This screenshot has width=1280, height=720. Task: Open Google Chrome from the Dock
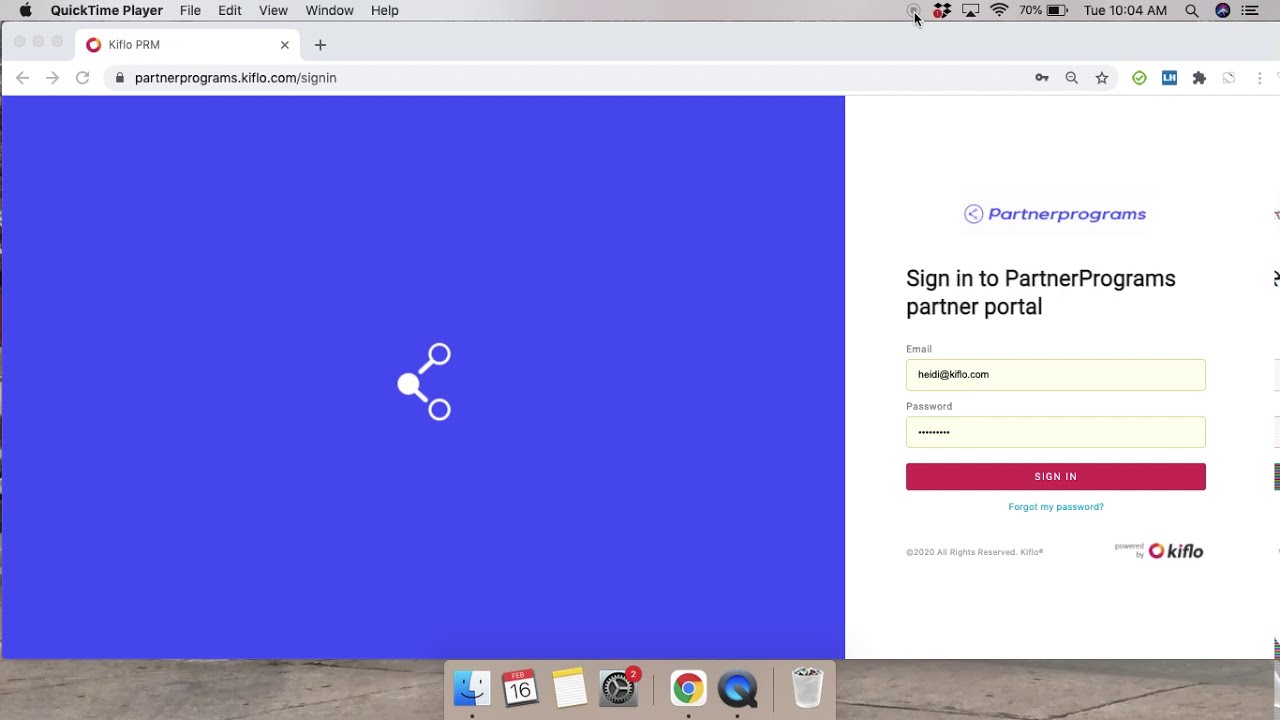pyautogui.click(x=688, y=688)
